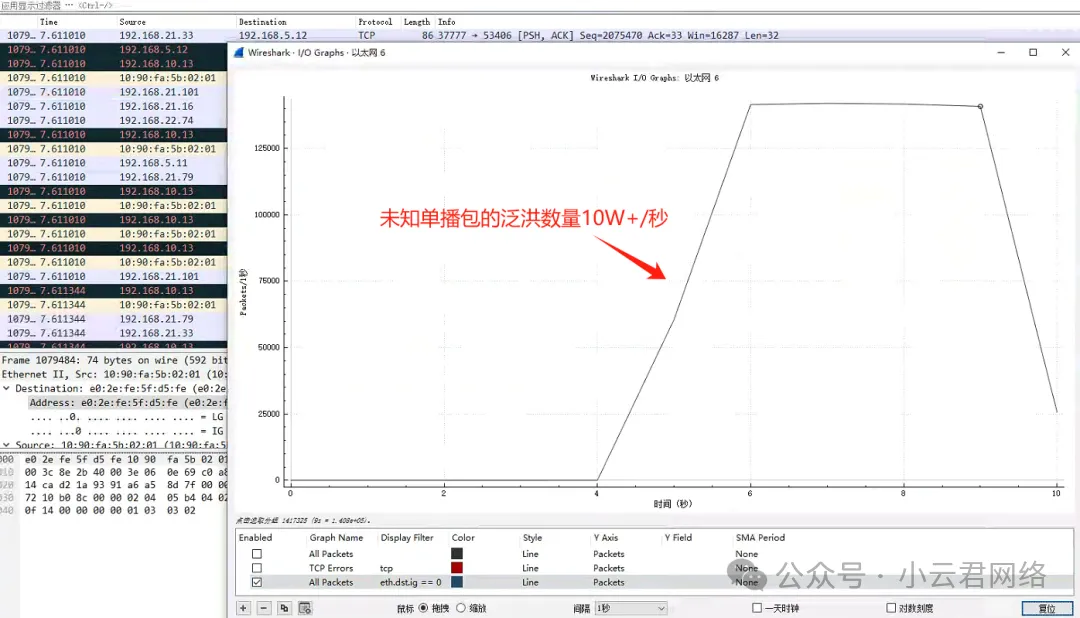Enable the TCP Errors graph checkbox
The height and width of the screenshot is (618, 1080).
click(x=257, y=568)
